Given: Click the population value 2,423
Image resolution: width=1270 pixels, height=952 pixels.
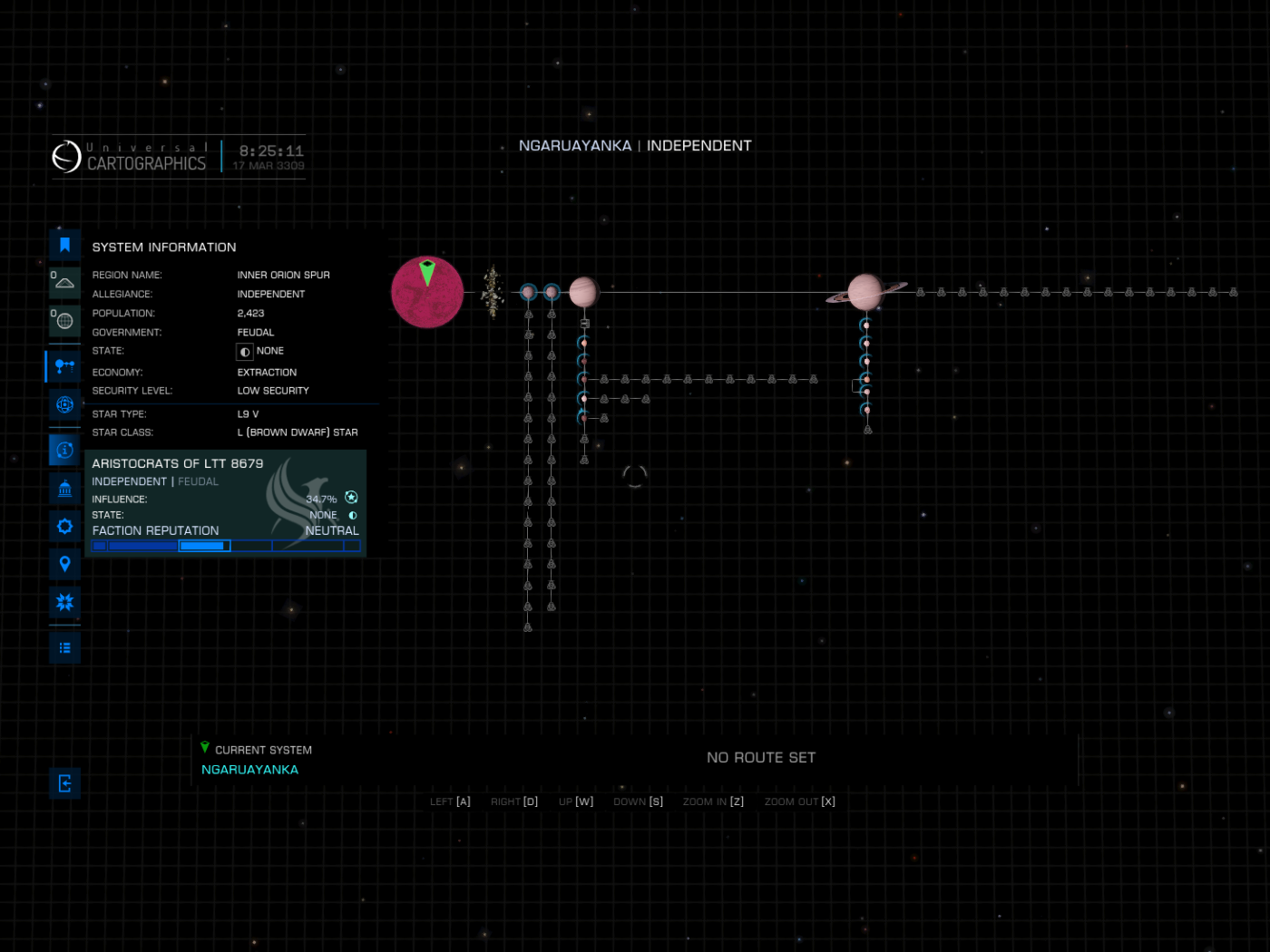Looking at the screenshot, I should click(x=250, y=313).
